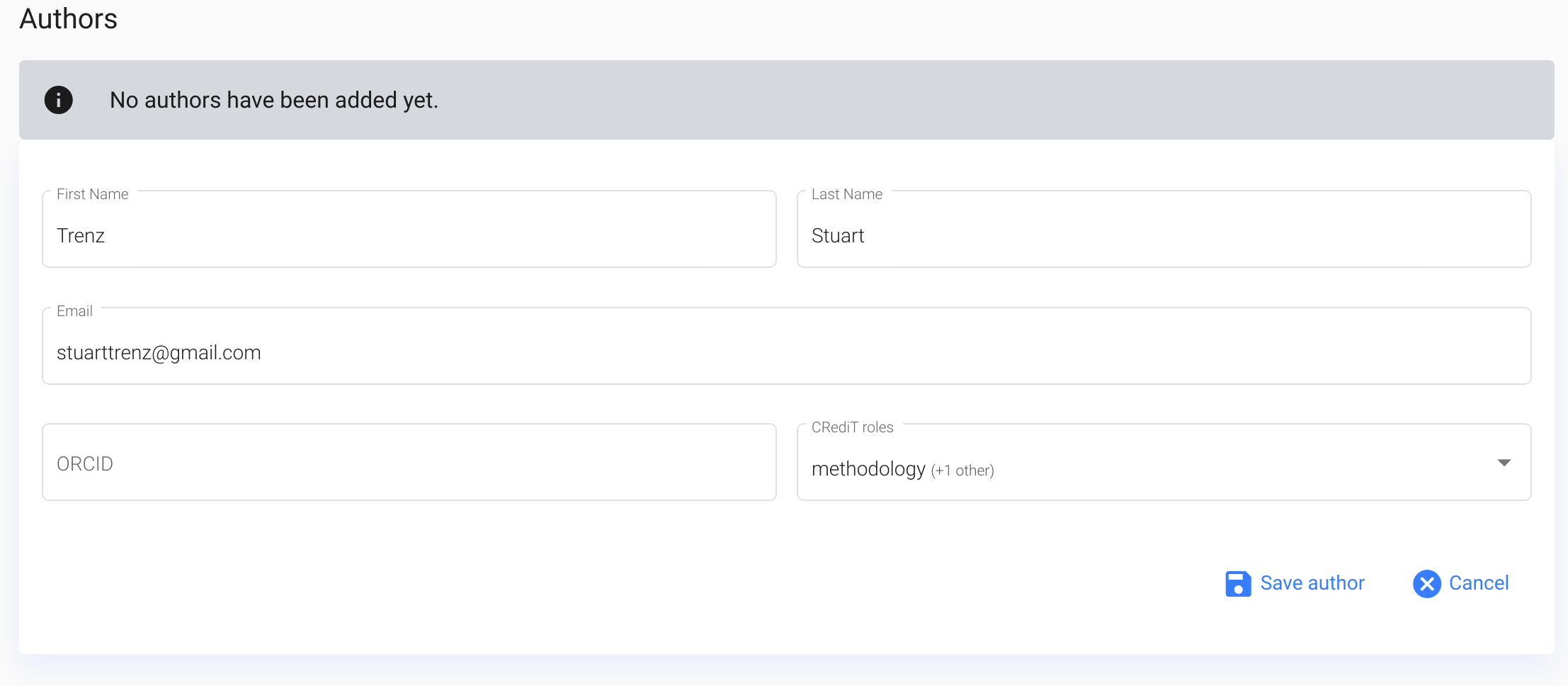Open the CRediT roles dropdown arrow
1568x686 pixels.
click(1504, 463)
